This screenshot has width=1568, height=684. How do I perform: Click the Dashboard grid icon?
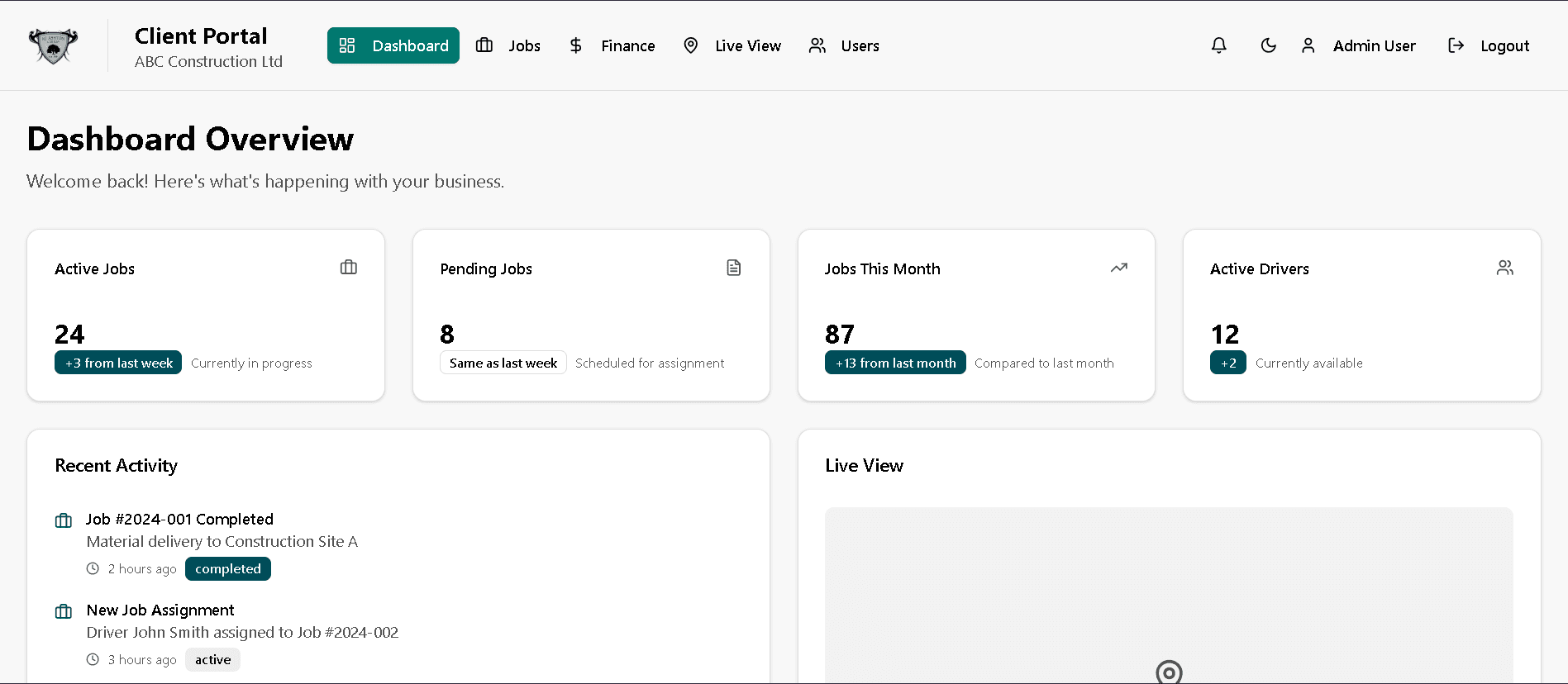pos(347,45)
